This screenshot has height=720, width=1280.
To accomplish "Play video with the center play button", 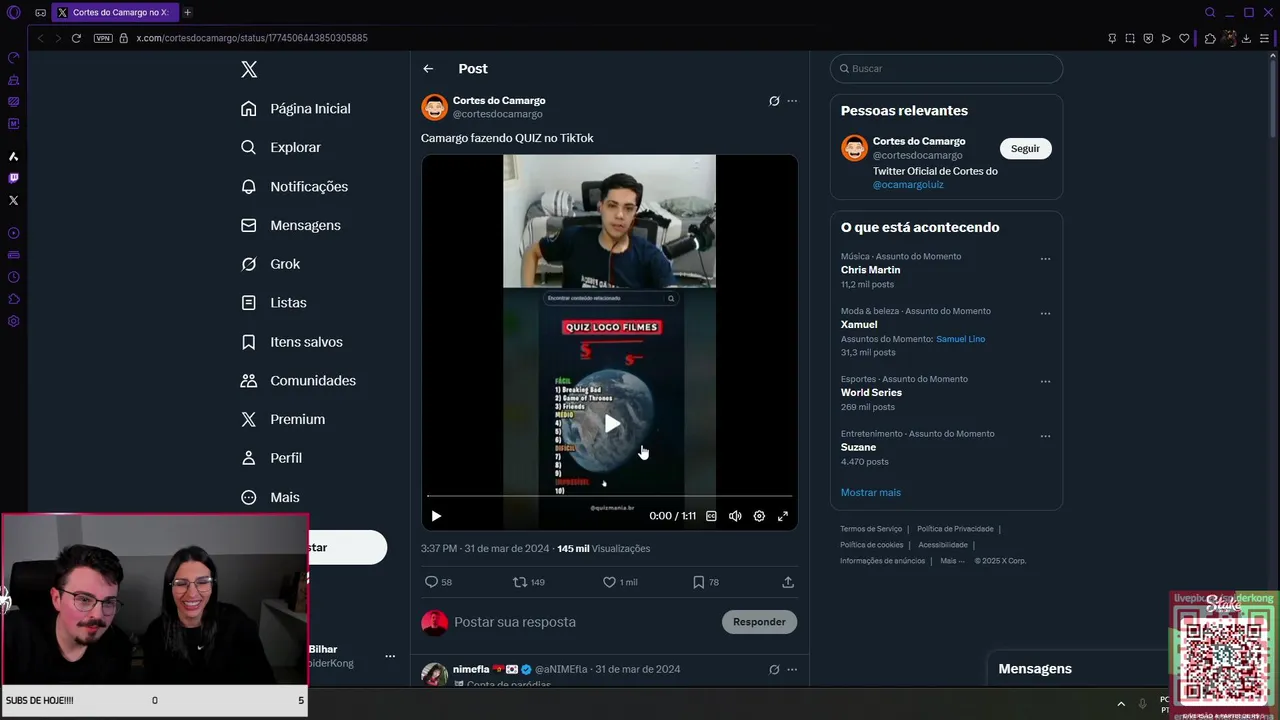I will (x=612, y=424).
